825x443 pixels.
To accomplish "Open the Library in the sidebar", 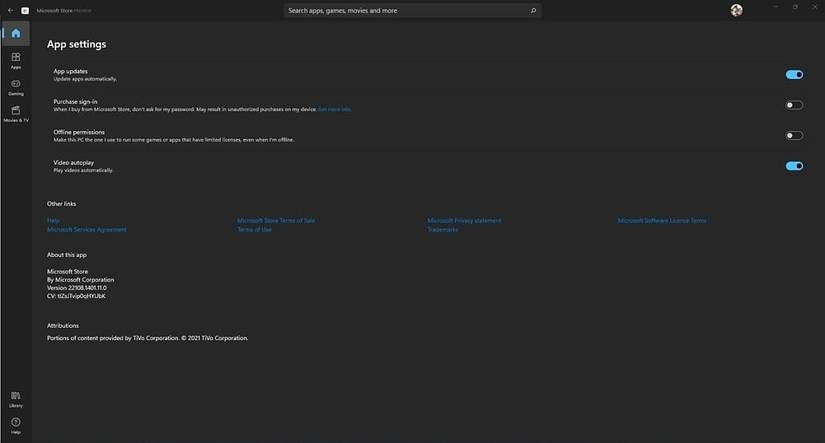I will click(x=16, y=399).
